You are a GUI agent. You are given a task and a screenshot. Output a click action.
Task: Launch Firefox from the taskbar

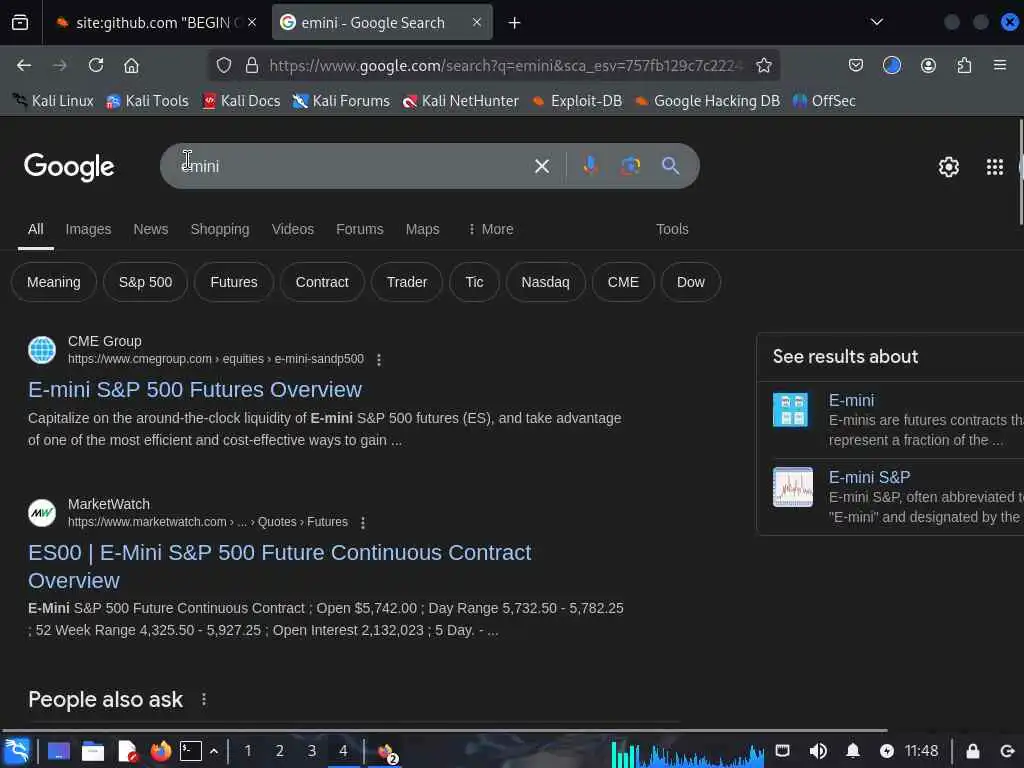point(161,751)
